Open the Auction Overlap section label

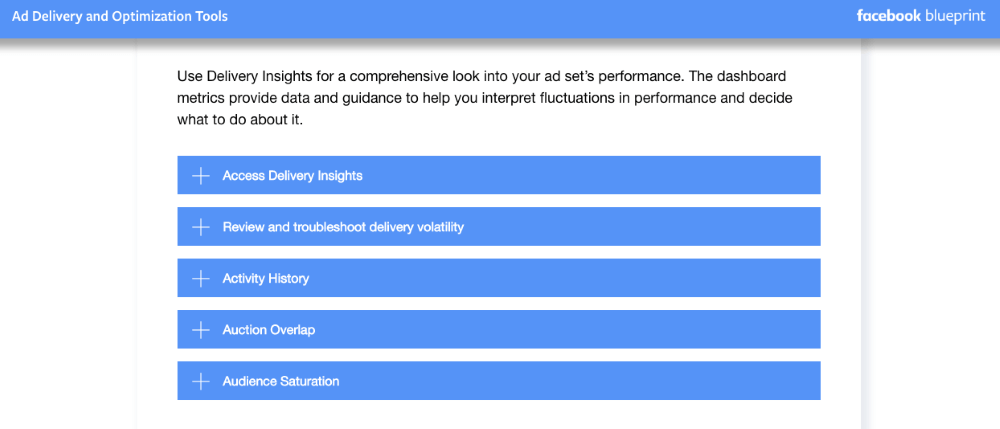[269, 330]
